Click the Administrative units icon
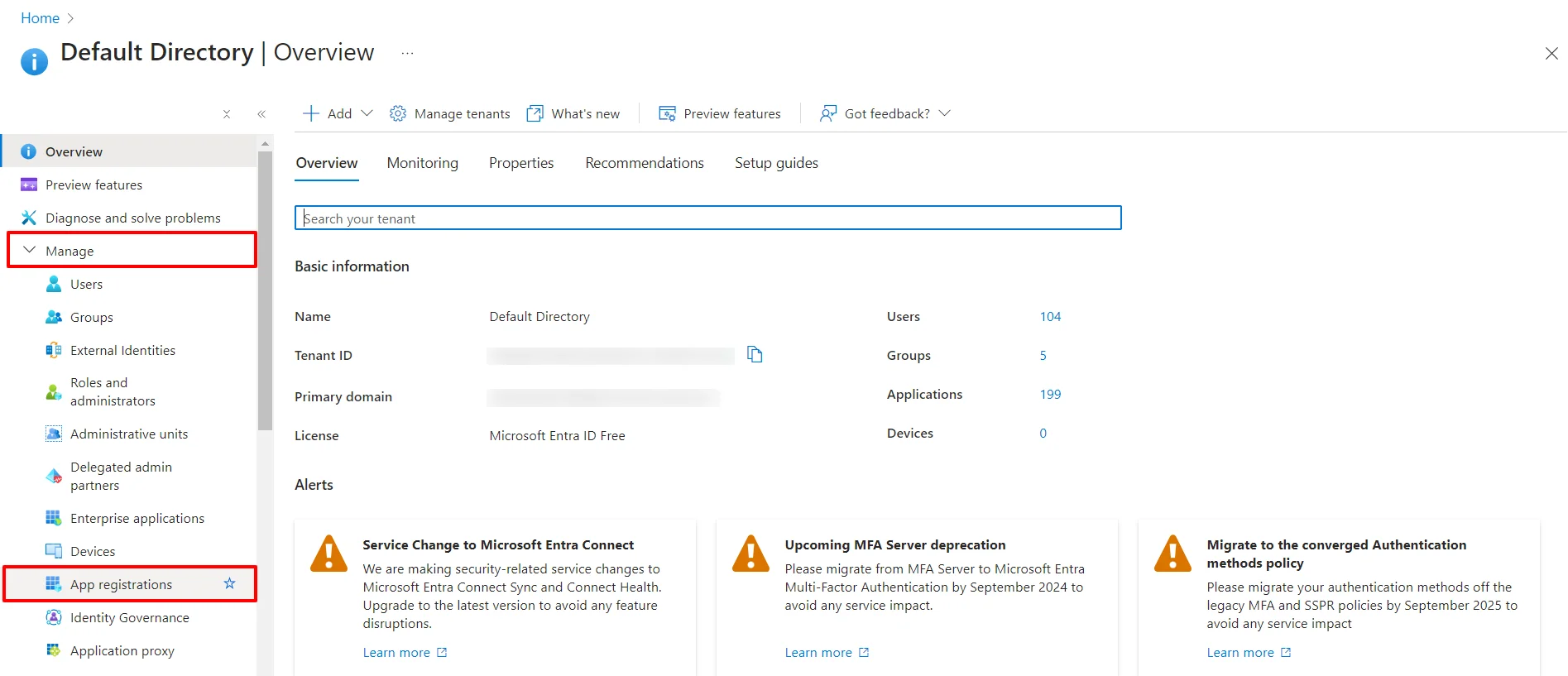Image resolution: width=1568 pixels, height=676 pixels. click(x=54, y=434)
